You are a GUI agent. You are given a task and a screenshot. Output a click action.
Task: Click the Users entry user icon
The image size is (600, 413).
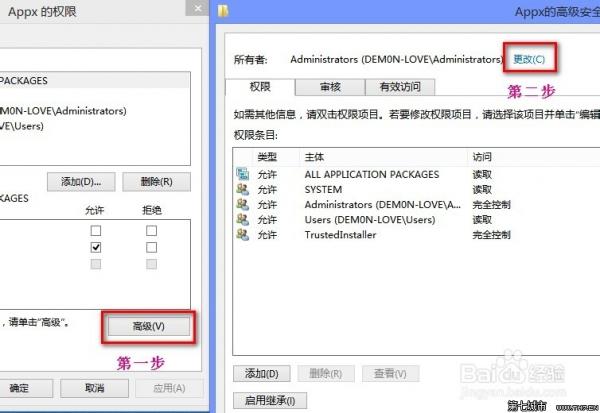[x=243, y=219]
